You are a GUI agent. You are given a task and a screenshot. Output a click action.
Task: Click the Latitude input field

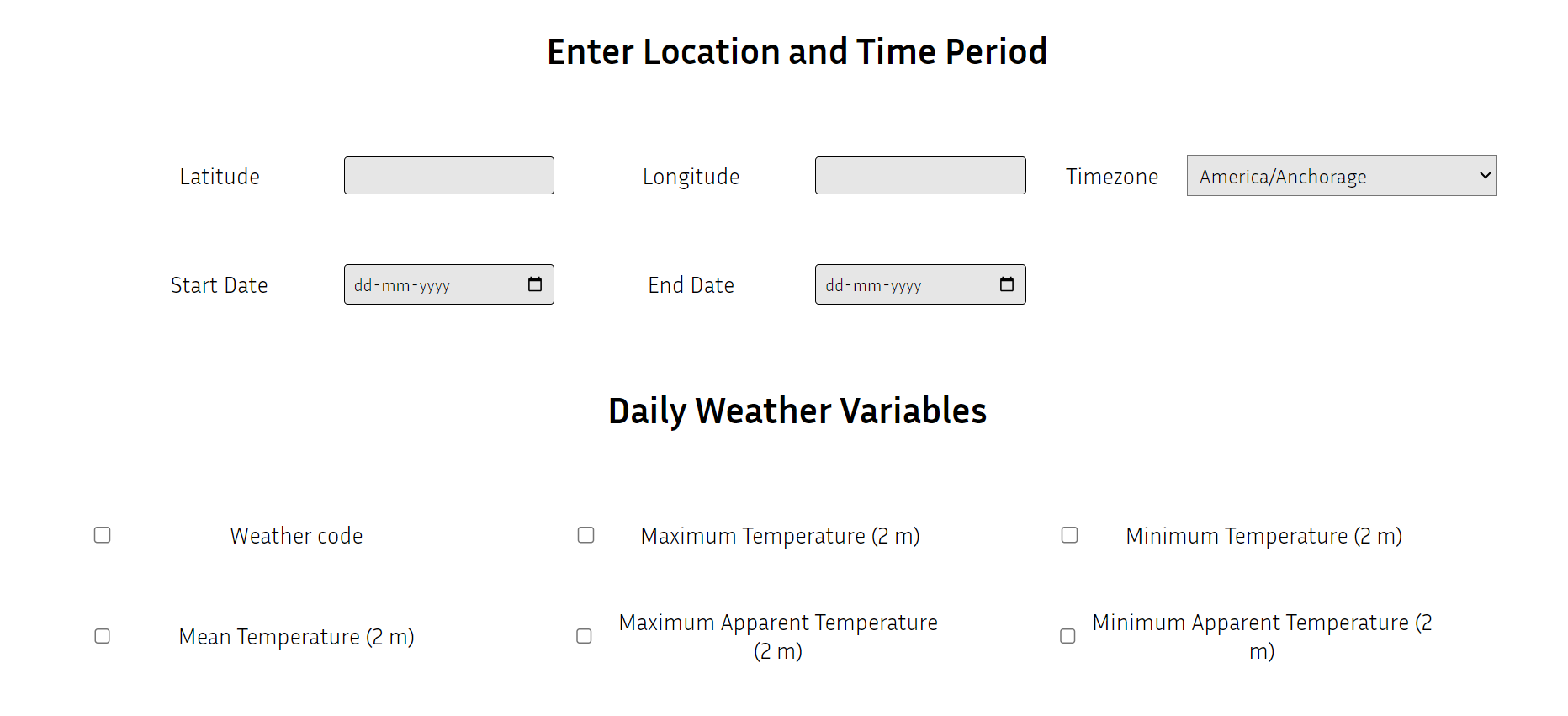[449, 175]
